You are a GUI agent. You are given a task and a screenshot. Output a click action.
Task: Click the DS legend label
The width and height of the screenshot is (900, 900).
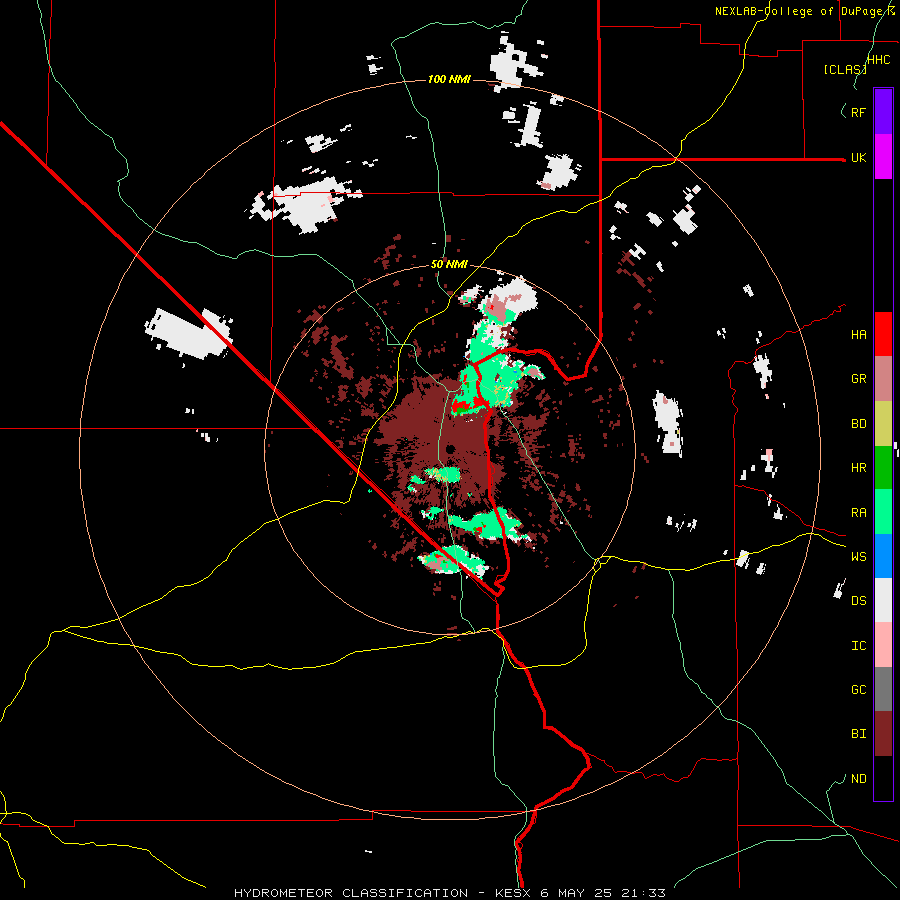(858, 601)
